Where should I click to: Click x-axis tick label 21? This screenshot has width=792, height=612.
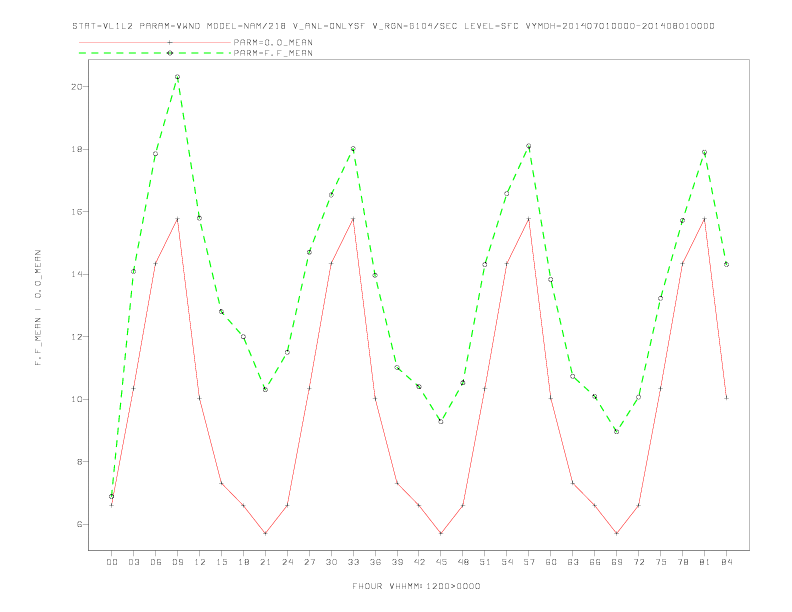(x=265, y=562)
